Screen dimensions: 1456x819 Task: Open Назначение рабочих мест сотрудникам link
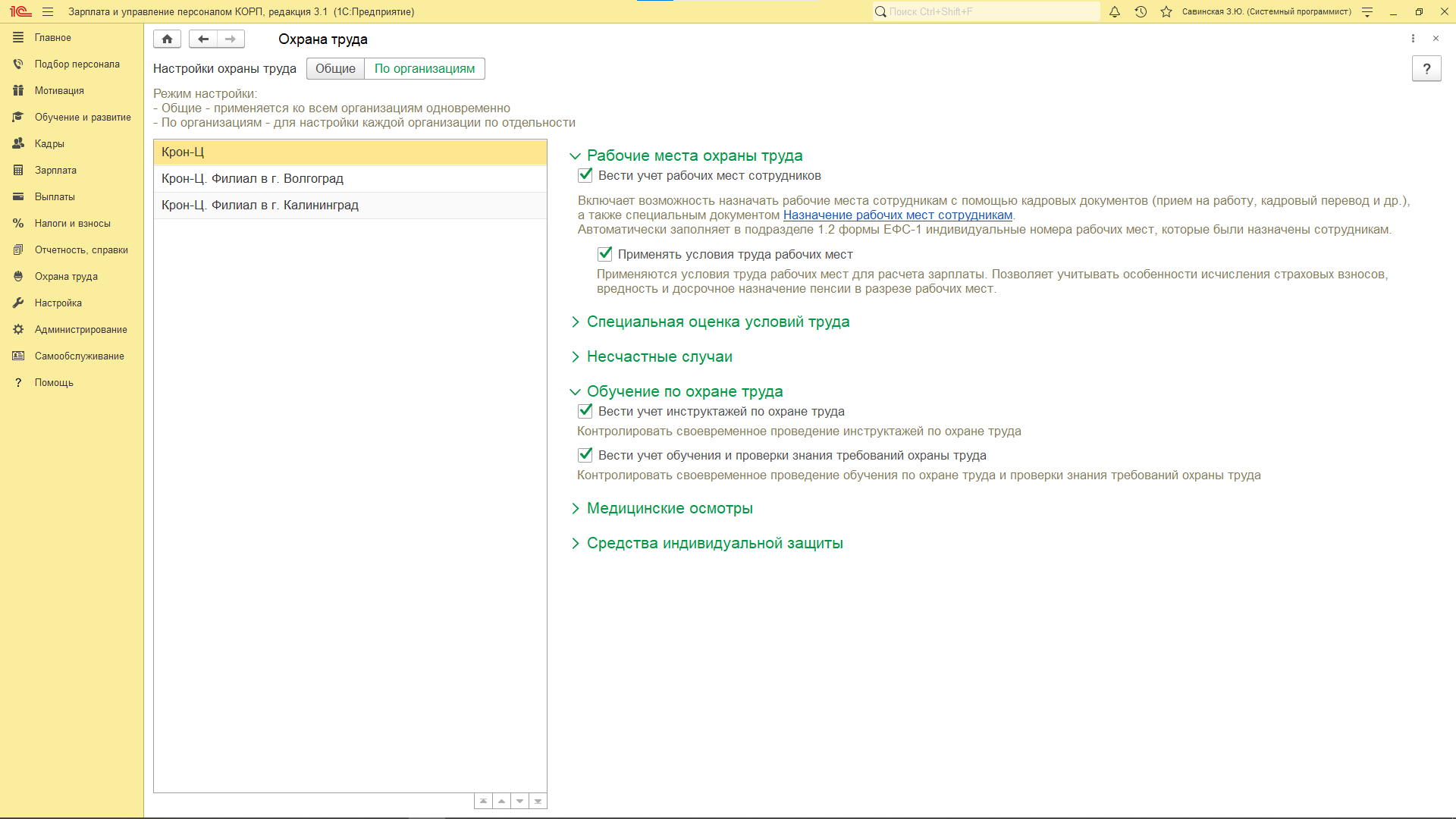tap(897, 215)
